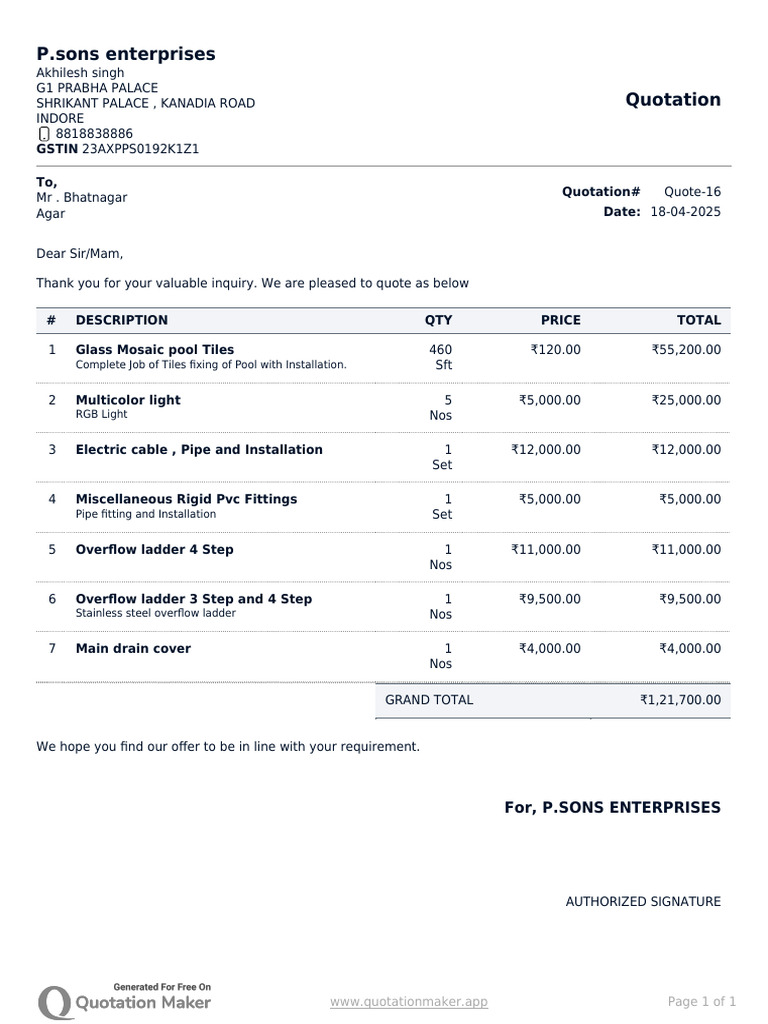Click the QTY column header

tap(438, 320)
